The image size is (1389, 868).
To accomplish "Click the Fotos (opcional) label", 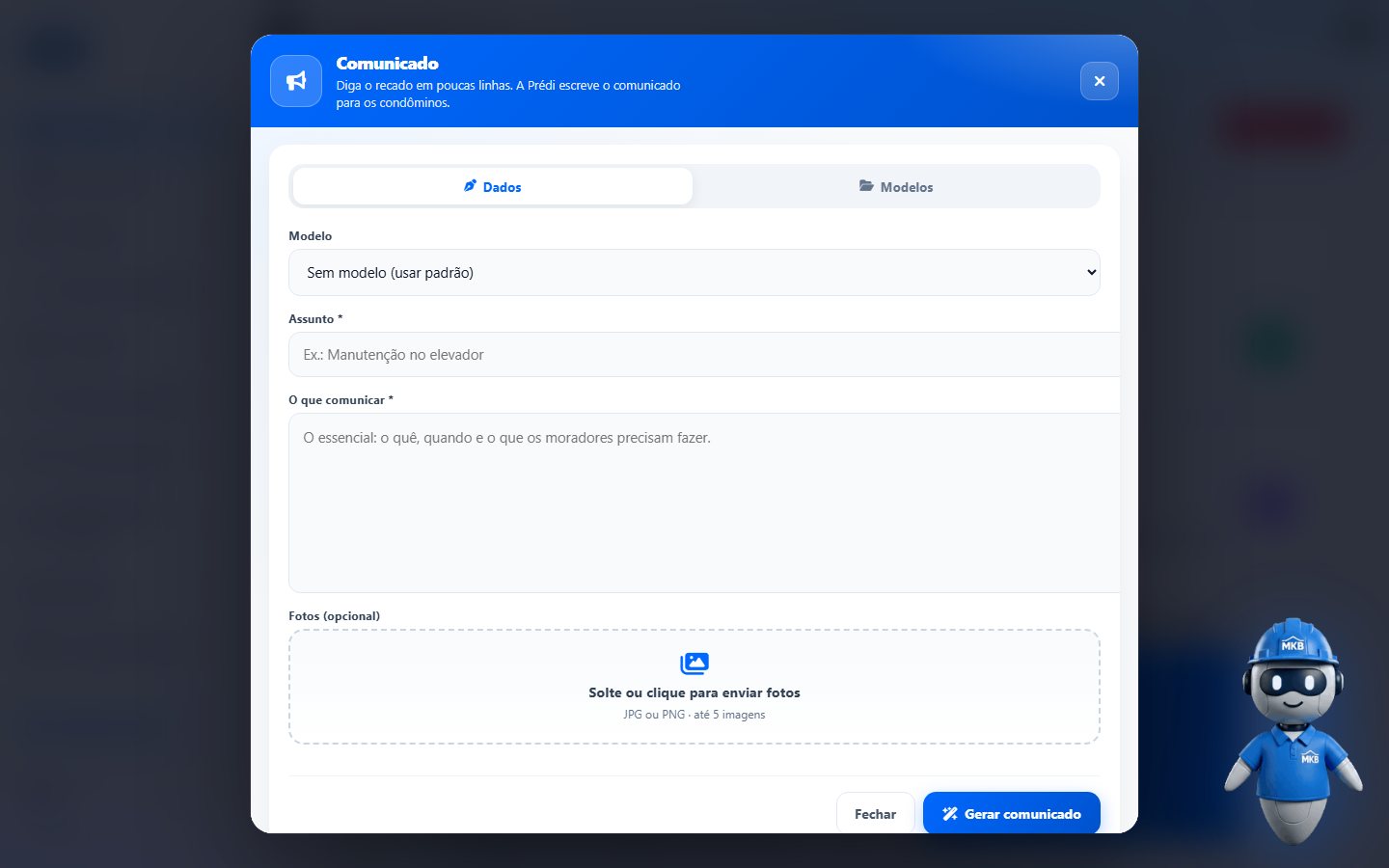I will [334, 616].
